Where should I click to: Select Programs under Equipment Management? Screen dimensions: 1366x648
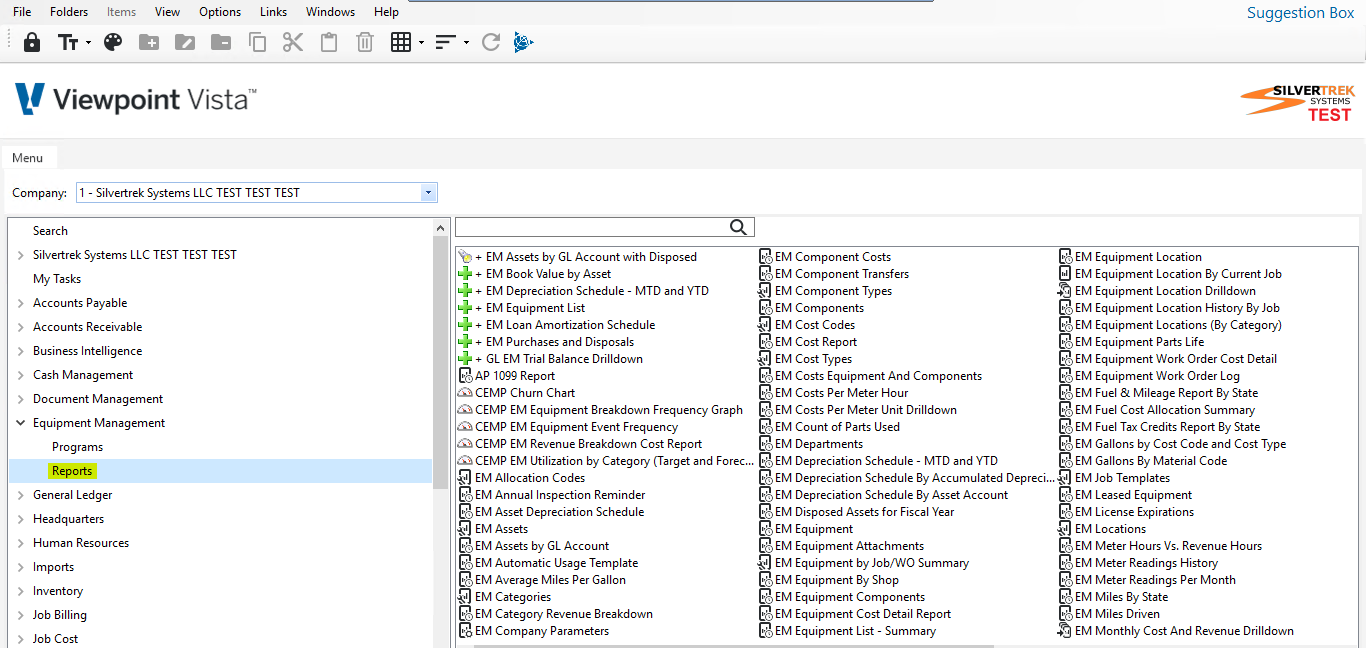pos(78,447)
